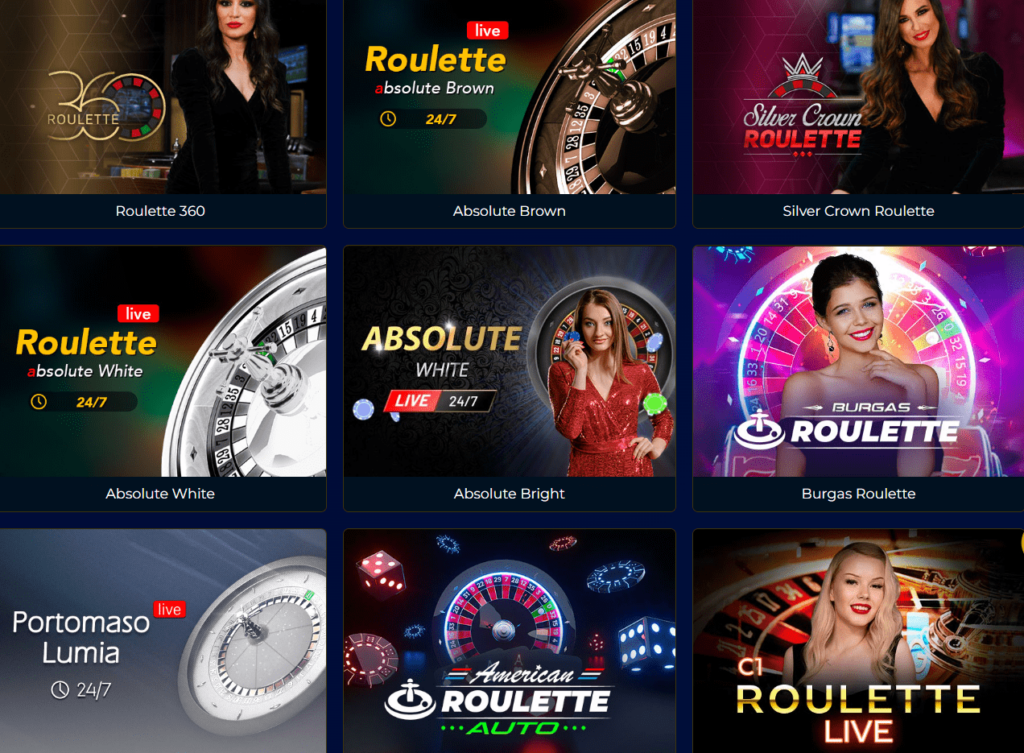The width and height of the screenshot is (1024, 753).
Task: Open the Absolute Brown roulette thumbnail
Action: (x=509, y=97)
